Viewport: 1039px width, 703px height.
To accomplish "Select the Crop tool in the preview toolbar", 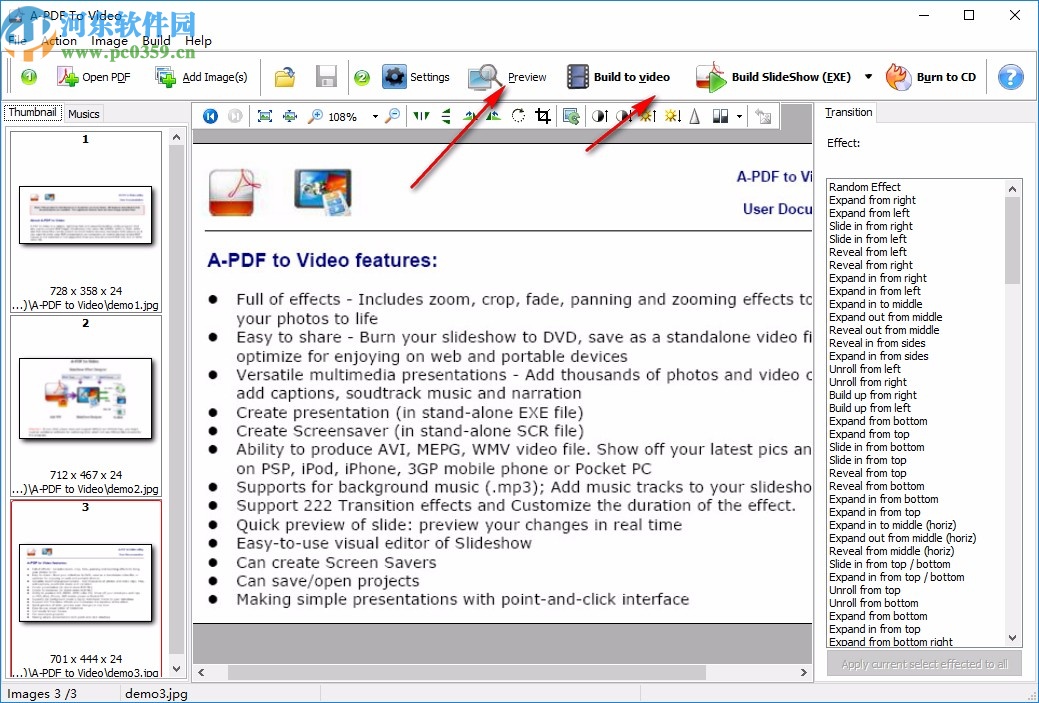I will (x=543, y=116).
